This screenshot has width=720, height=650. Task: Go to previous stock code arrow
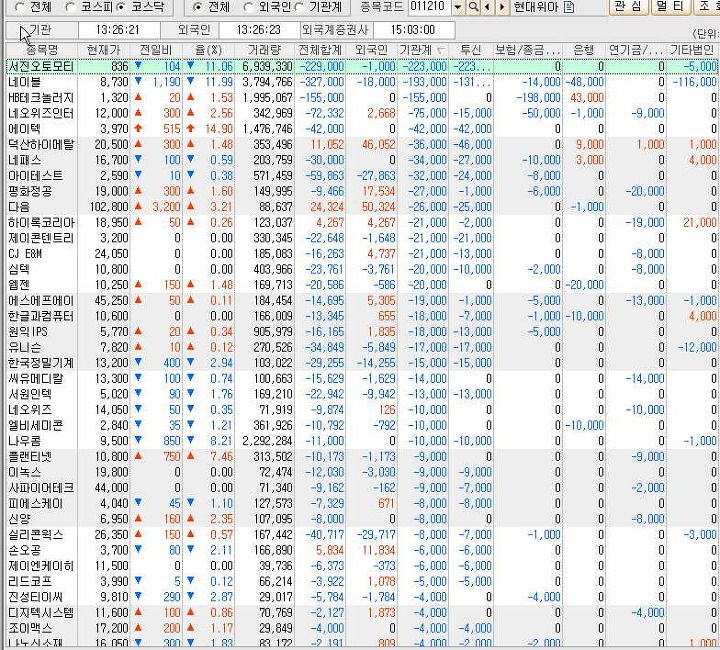click(x=487, y=7)
